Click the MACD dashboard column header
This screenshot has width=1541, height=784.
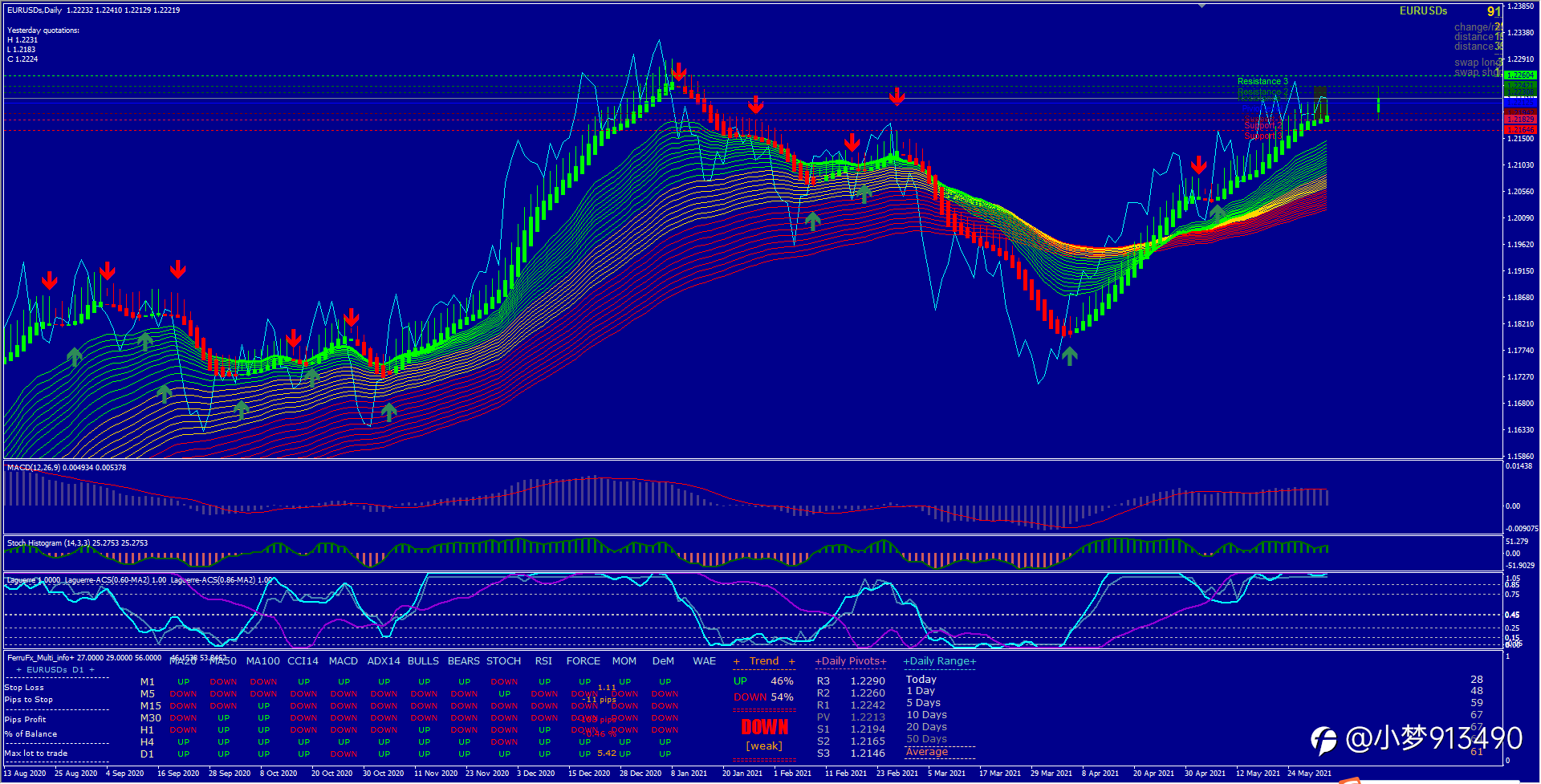pos(344,661)
